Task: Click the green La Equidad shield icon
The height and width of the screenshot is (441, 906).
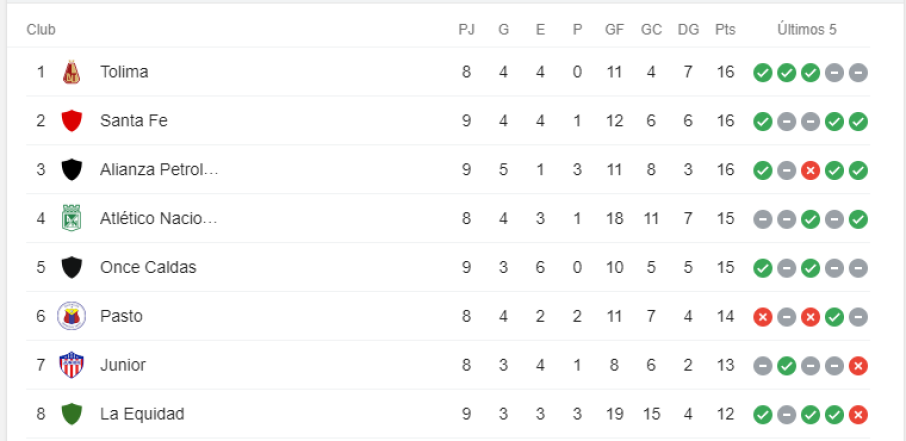Action: coord(71,414)
